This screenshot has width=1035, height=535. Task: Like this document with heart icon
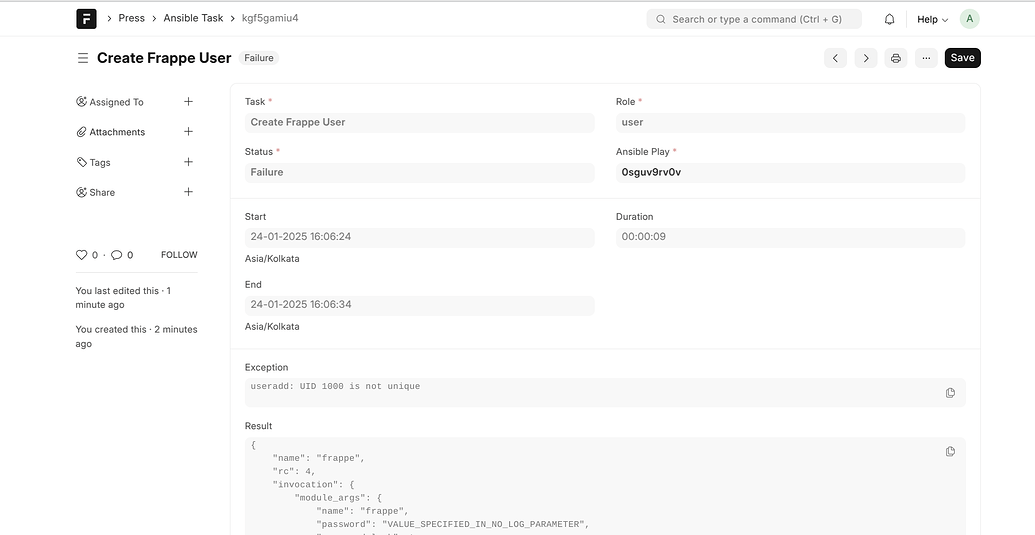point(82,255)
